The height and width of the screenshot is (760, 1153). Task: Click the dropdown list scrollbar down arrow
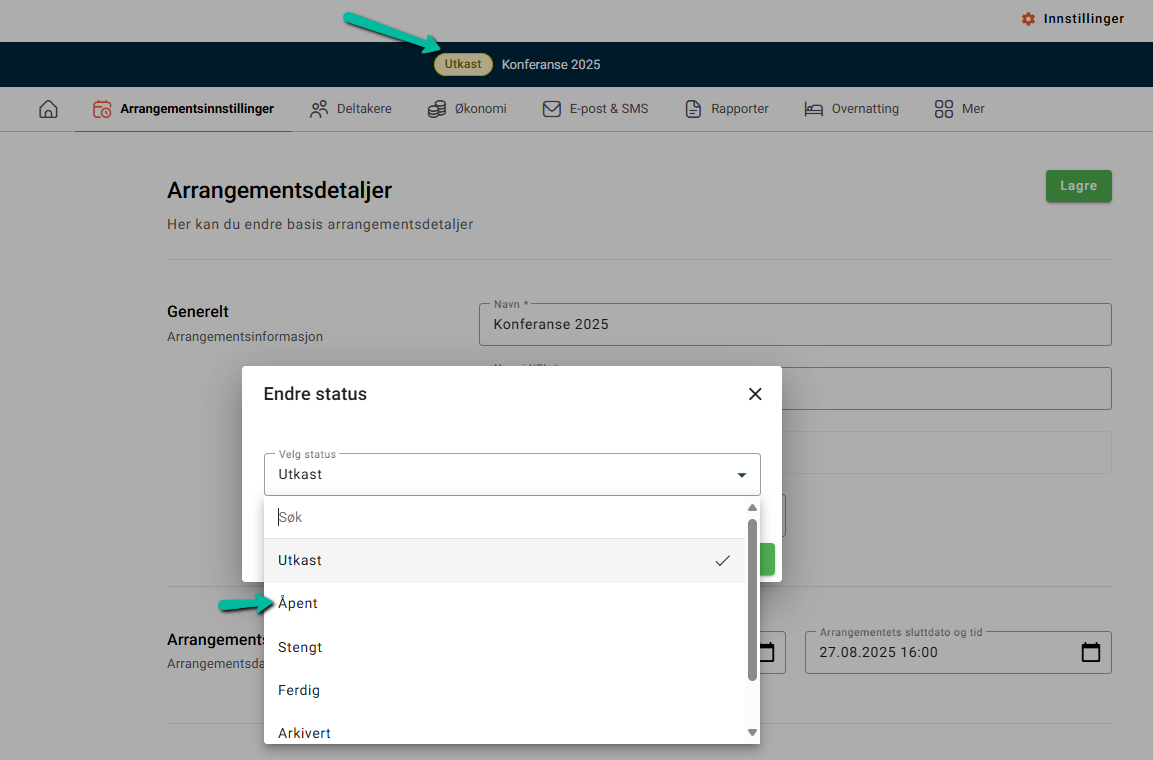752,733
